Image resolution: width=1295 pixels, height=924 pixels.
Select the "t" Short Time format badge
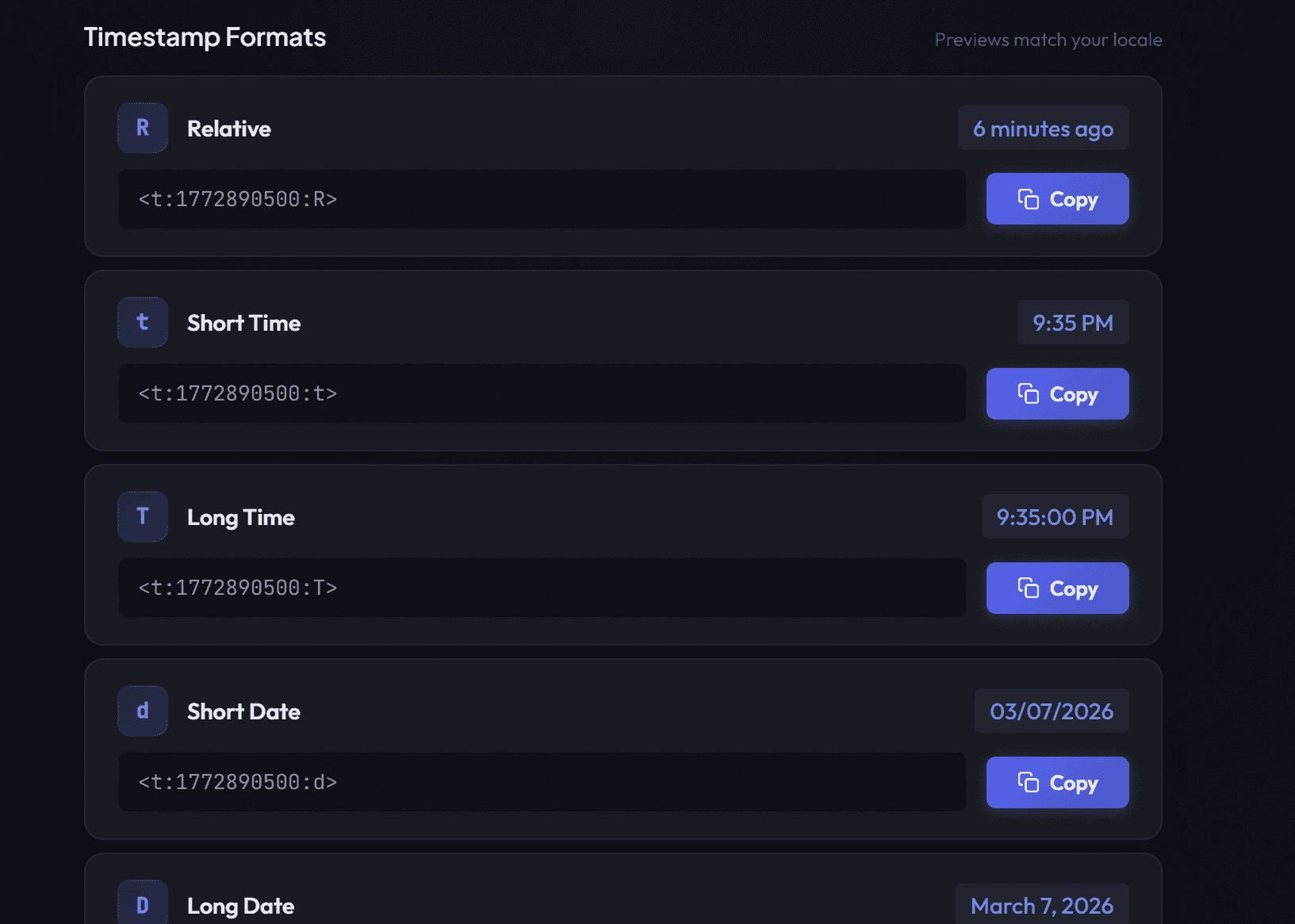pyautogui.click(x=142, y=322)
